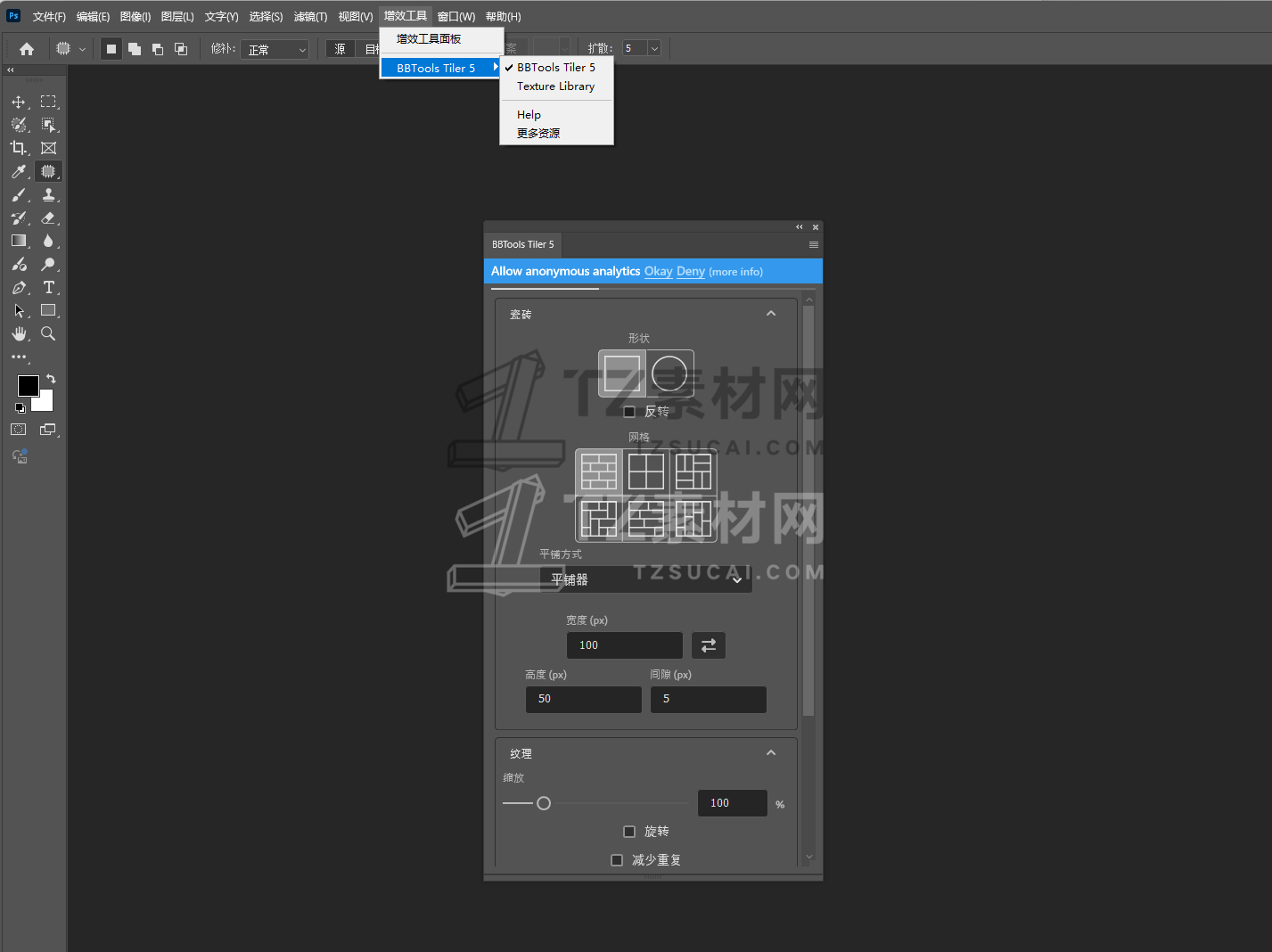Collapse the 纹理 section

click(x=771, y=753)
